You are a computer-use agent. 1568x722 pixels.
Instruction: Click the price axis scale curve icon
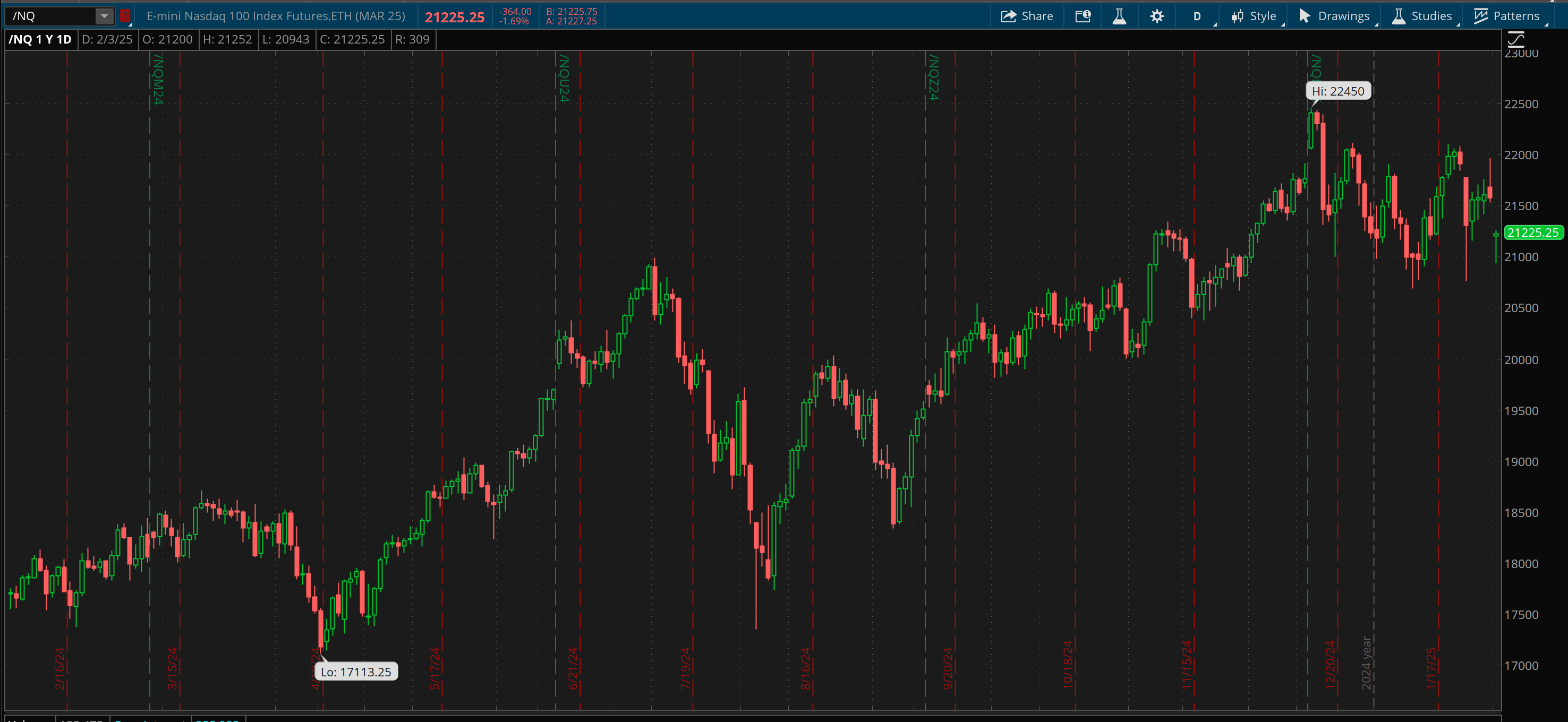[x=1515, y=40]
